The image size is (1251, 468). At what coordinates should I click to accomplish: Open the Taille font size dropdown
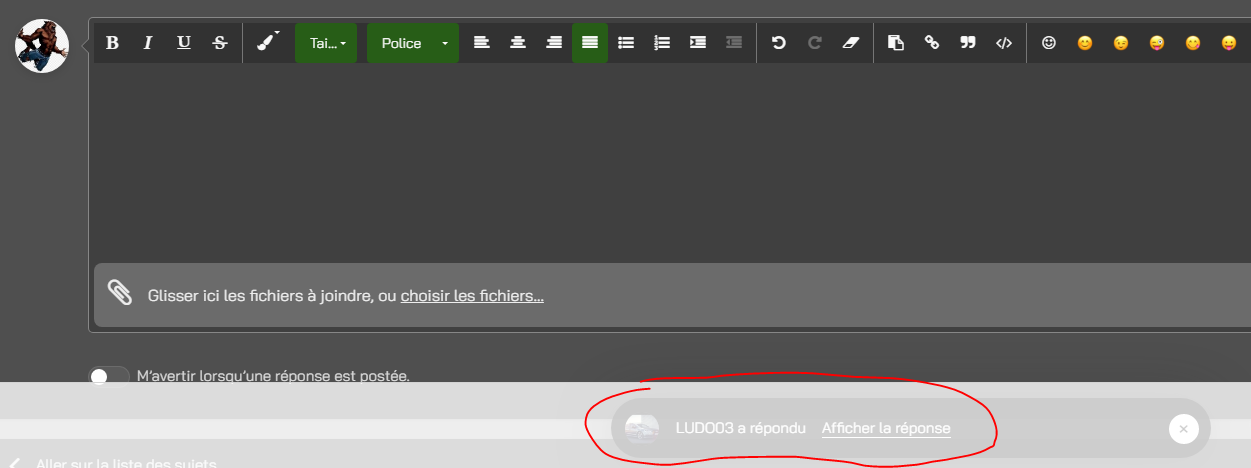pos(326,43)
